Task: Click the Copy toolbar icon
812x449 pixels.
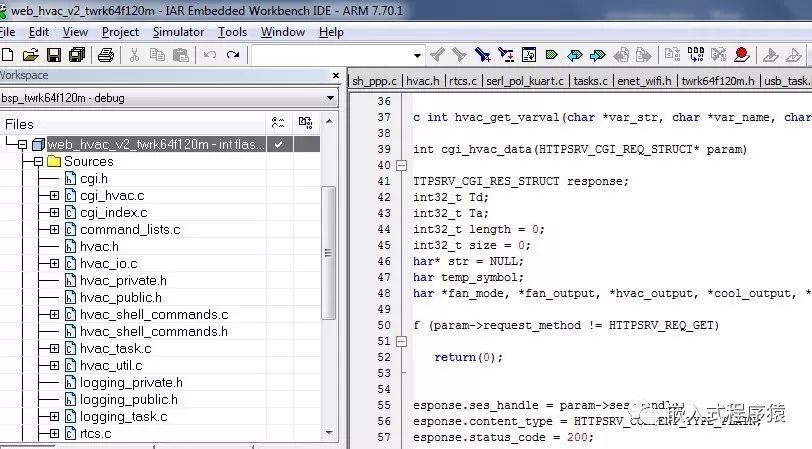Action: click(x=157, y=54)
